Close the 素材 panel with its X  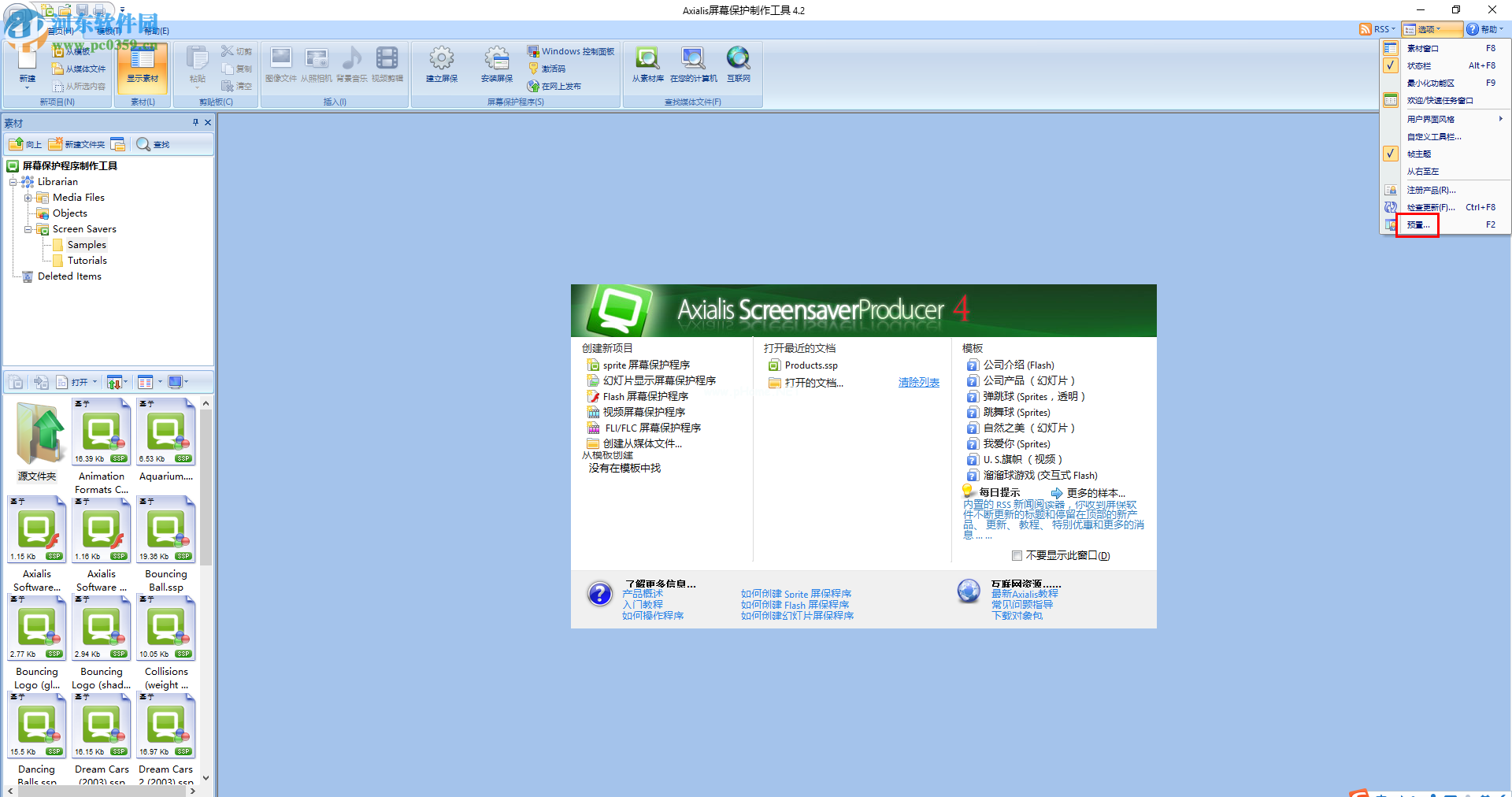coord(208,122)
